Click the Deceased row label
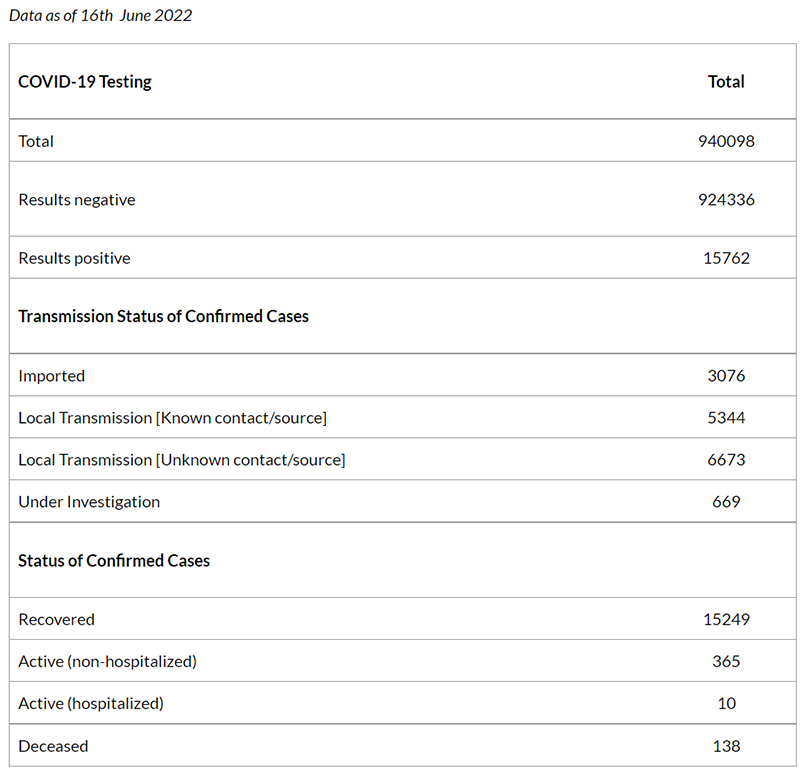The height and width of the screenshot is (770, 800). click(x=53, y=747)
